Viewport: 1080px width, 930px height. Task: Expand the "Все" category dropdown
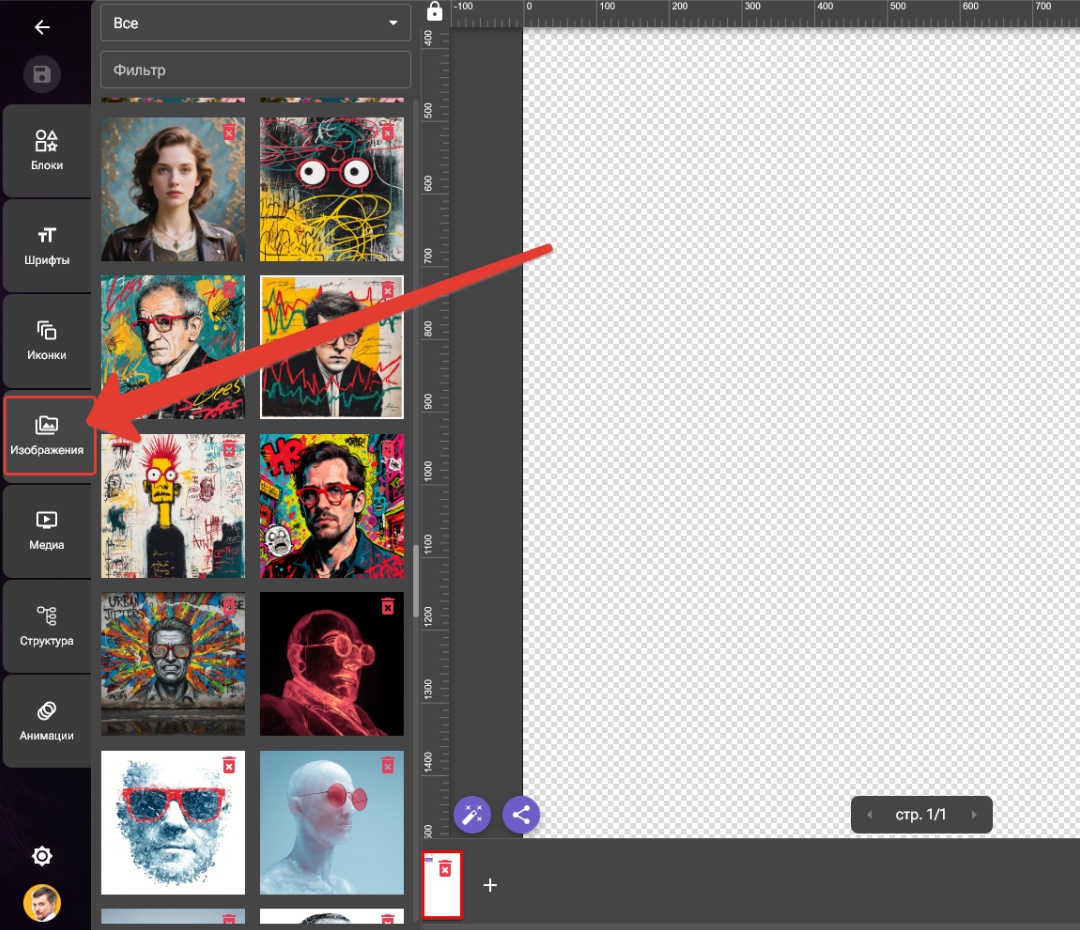[255, 23]
